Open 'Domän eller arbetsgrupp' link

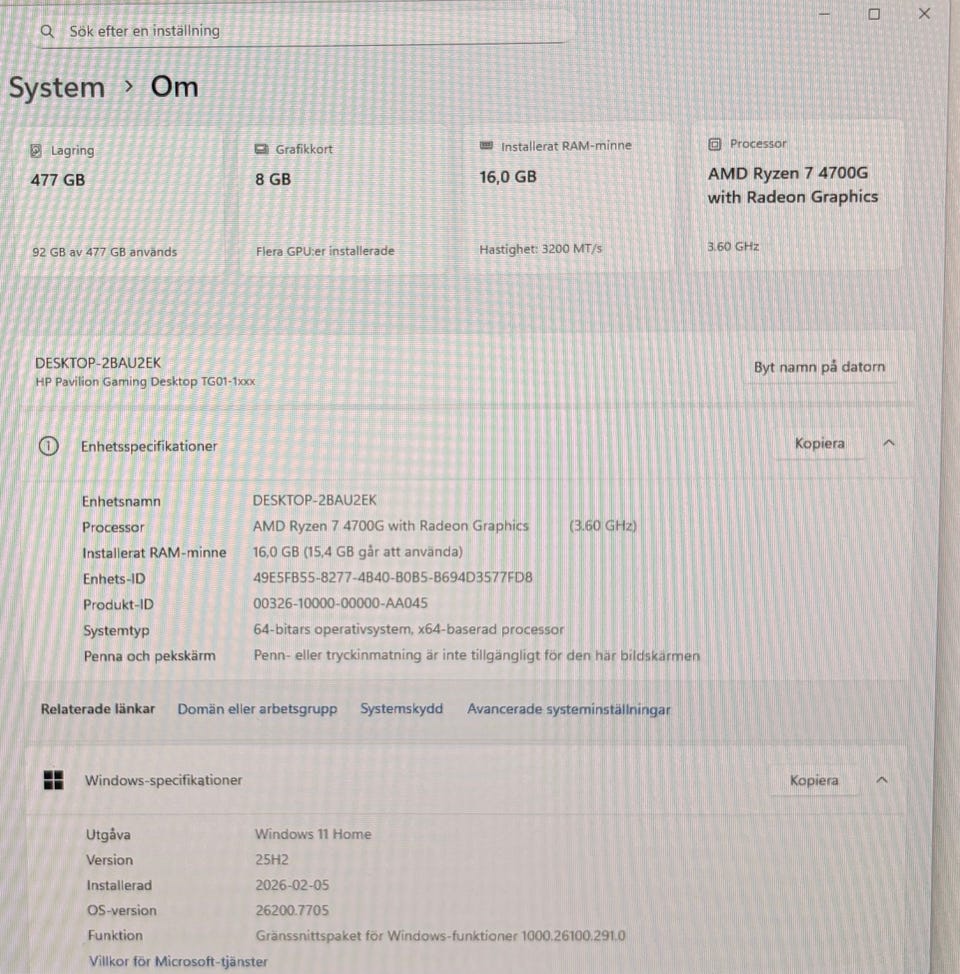(257, 709)
